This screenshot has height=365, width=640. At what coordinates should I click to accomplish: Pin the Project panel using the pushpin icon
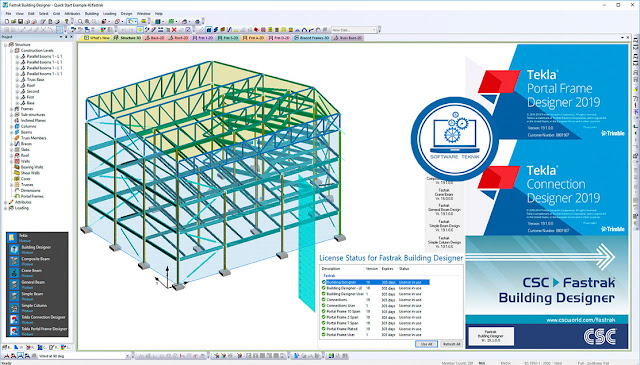click(66, 37)
